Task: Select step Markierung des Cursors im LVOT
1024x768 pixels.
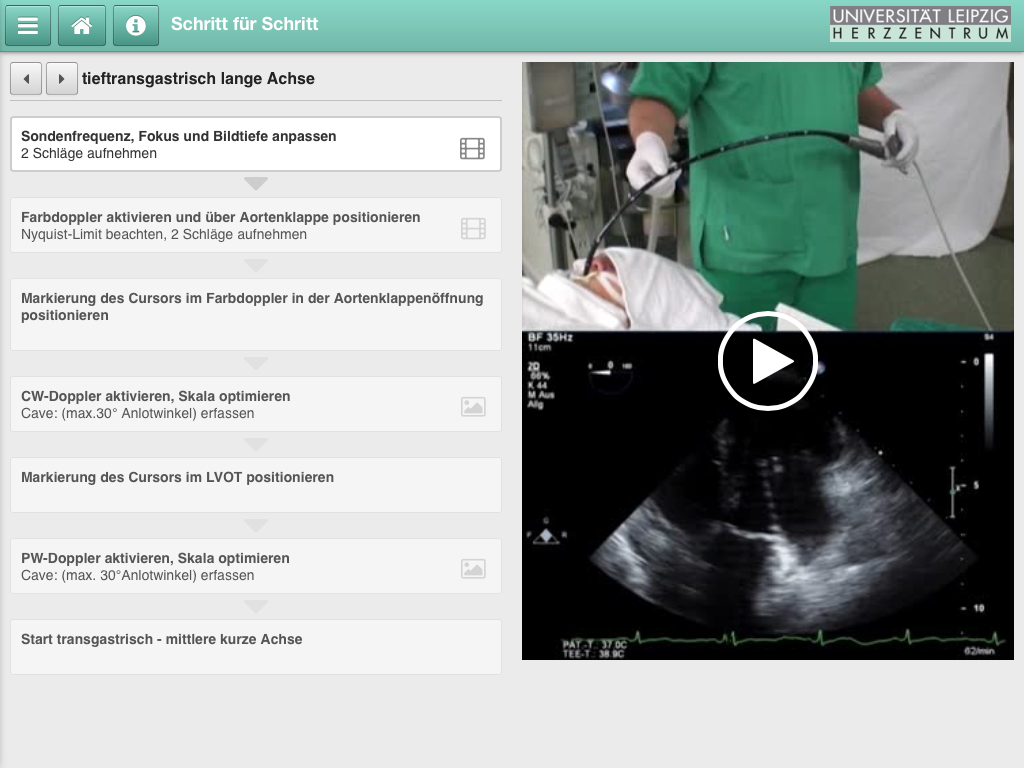Action: 256,485
